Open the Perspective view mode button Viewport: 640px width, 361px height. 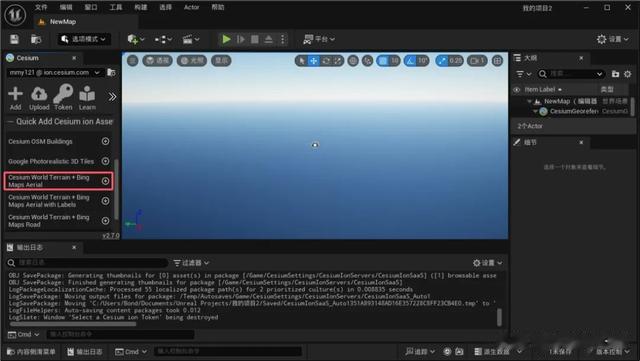tap(157, 61)
